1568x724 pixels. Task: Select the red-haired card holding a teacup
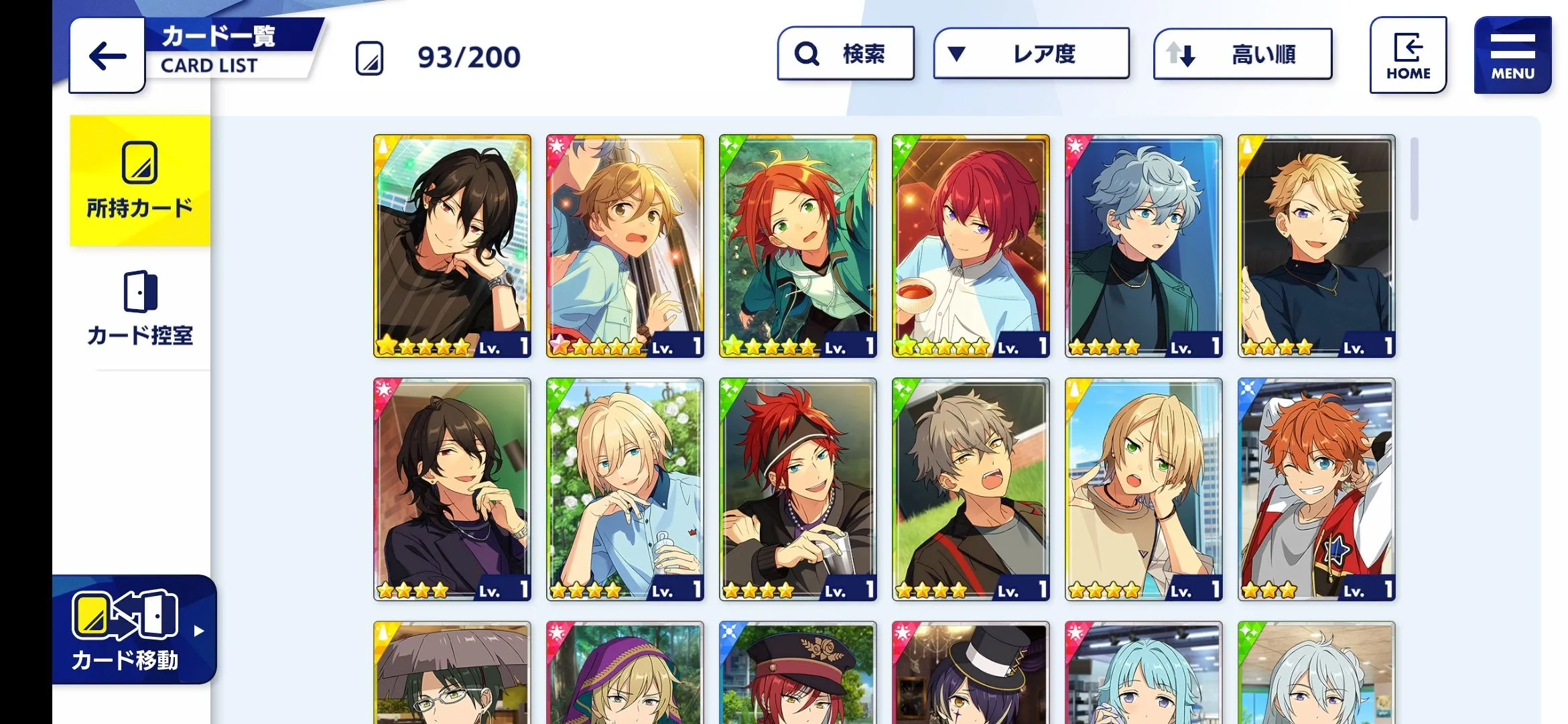(971, 246)
